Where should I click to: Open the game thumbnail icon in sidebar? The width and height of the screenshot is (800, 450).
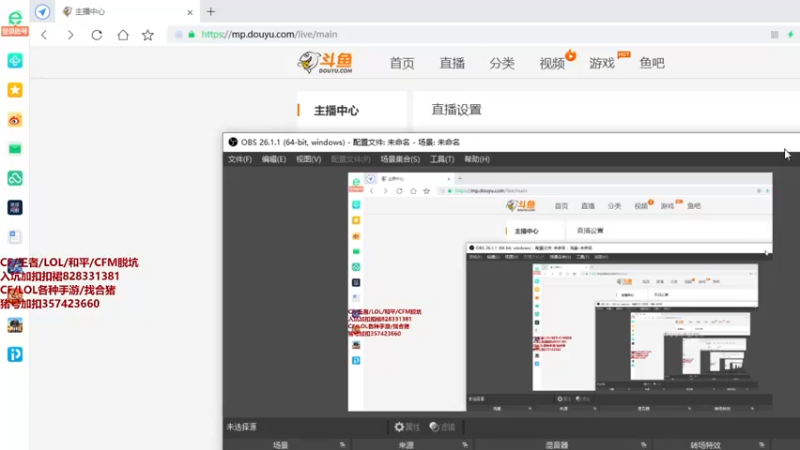15,325
